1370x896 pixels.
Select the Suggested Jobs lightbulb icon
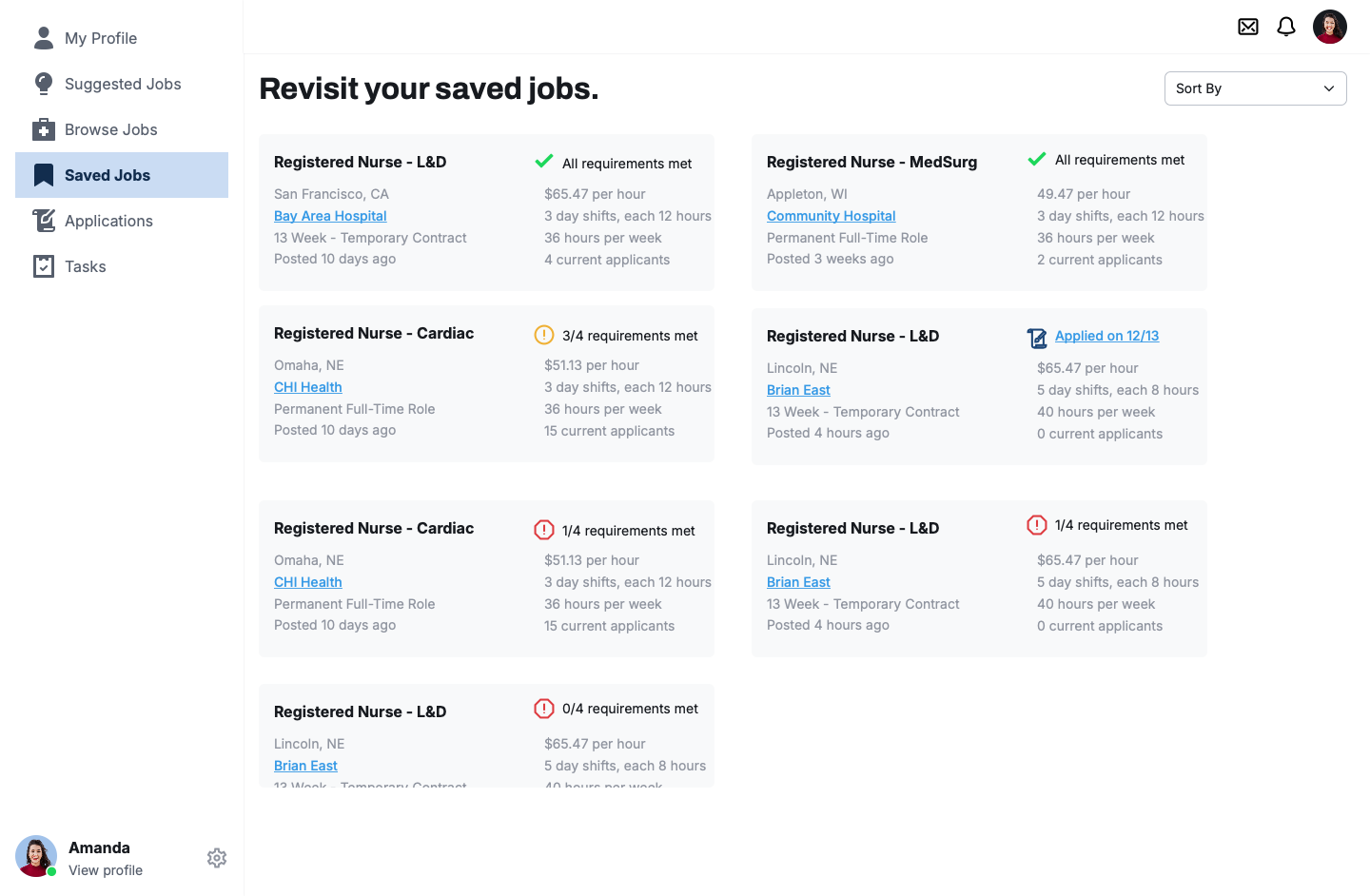coord(44,84)
